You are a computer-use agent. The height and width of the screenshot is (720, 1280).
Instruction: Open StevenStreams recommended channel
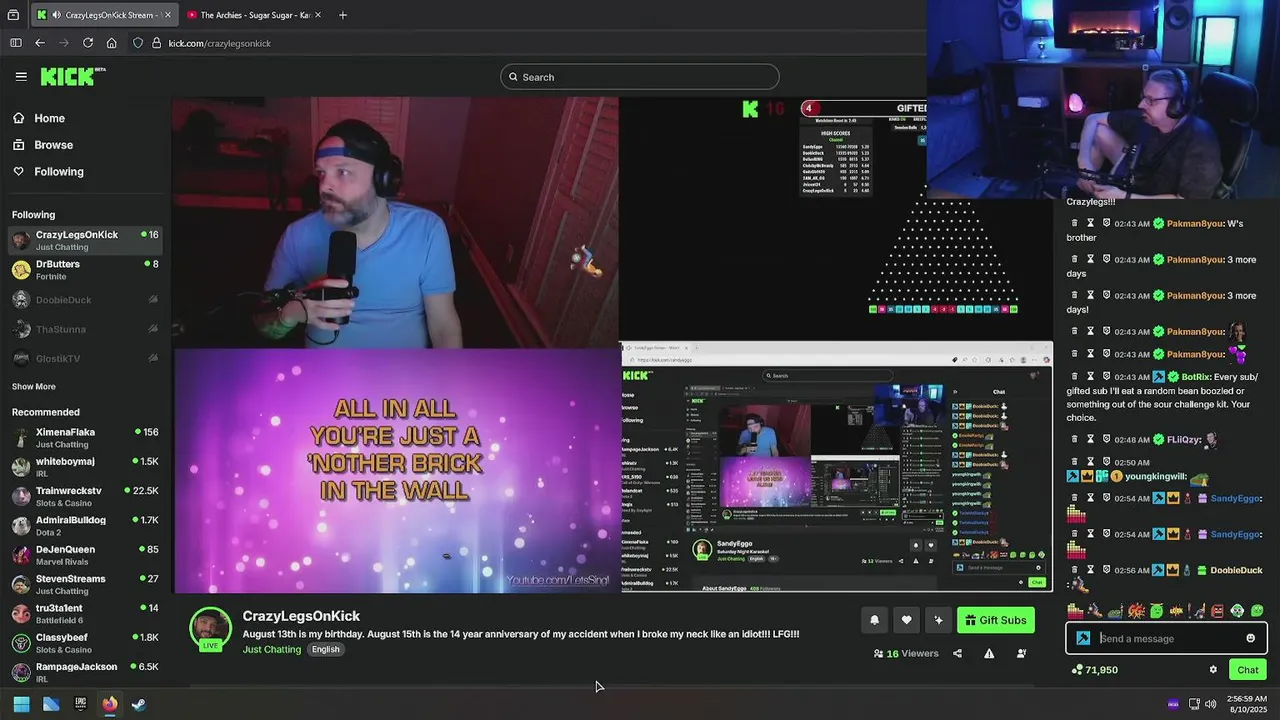84,584
